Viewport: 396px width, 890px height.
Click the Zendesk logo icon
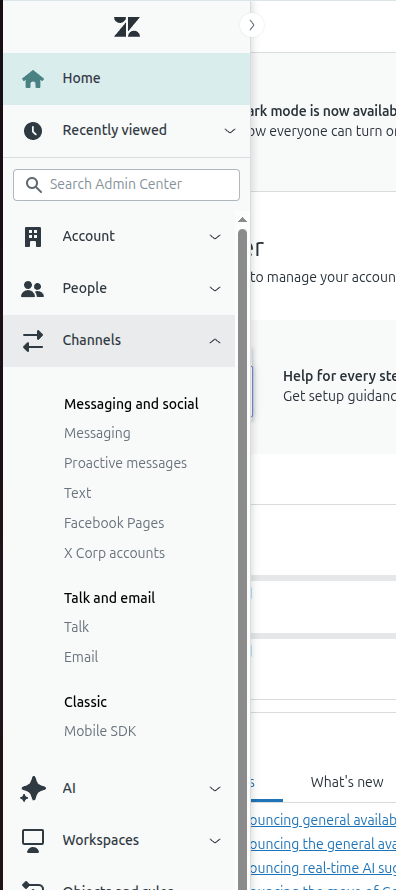pyautogui.click(x=127, y=27)
